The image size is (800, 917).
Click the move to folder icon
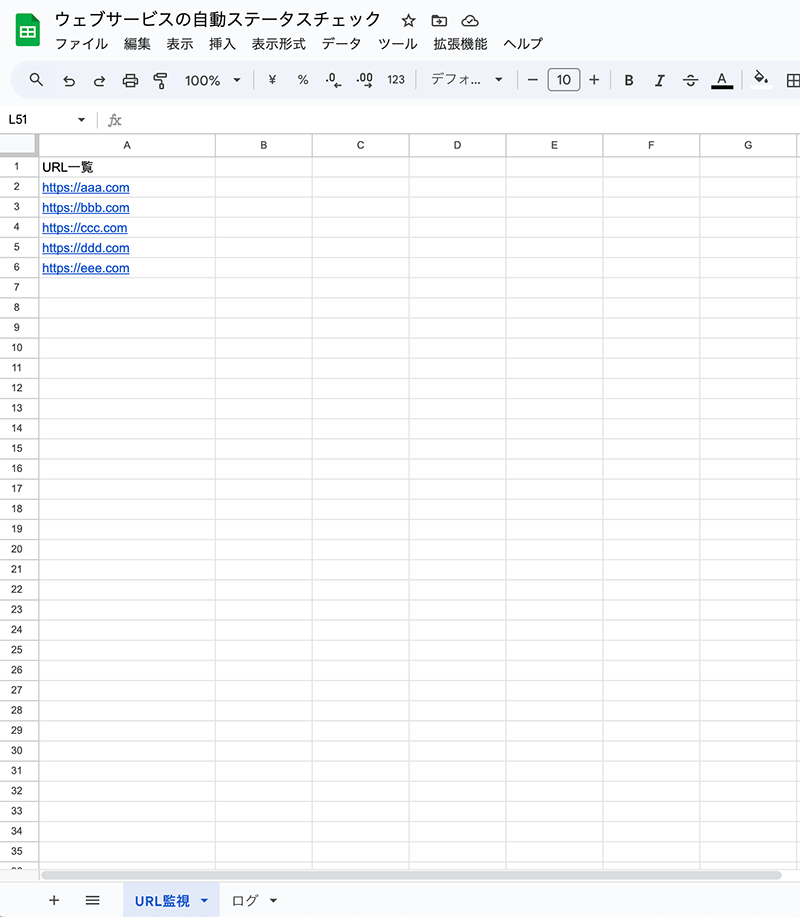[439, 20]
